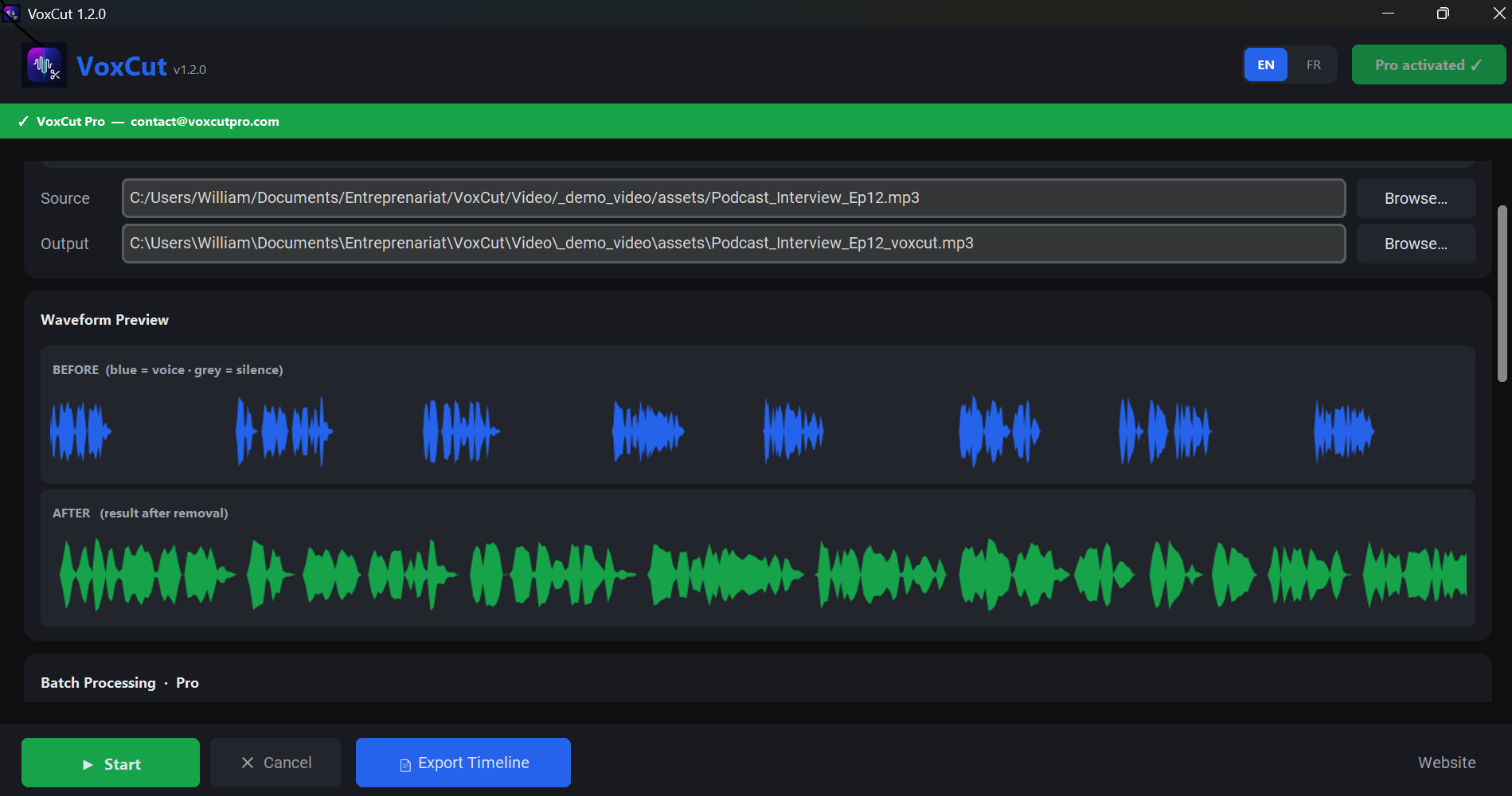Start processing with the Start button
Screen dimensions: 1512x796
pos(111,763)
